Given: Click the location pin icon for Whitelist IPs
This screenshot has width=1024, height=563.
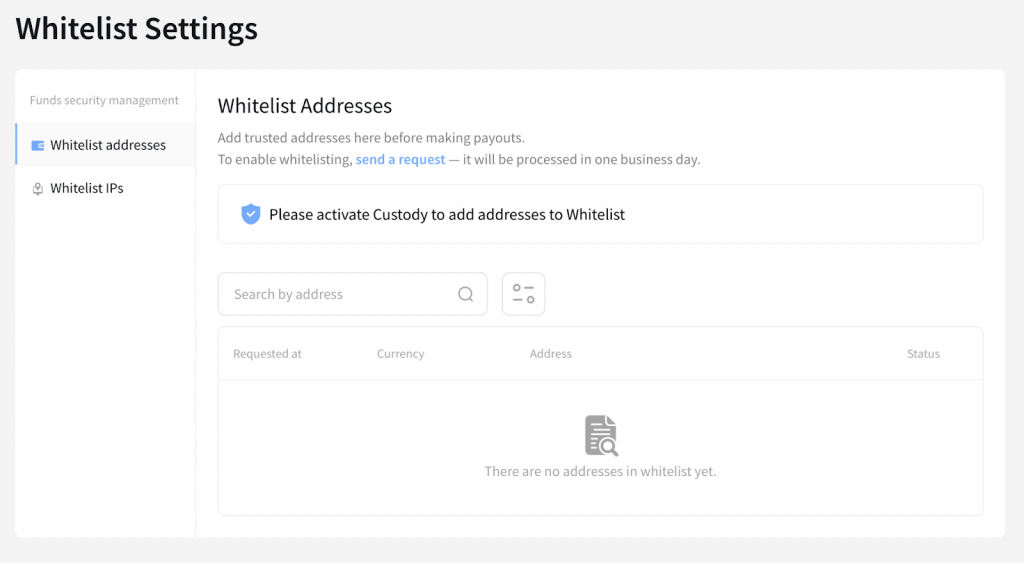Looking at the screenshot, I should tap(38, 188).
